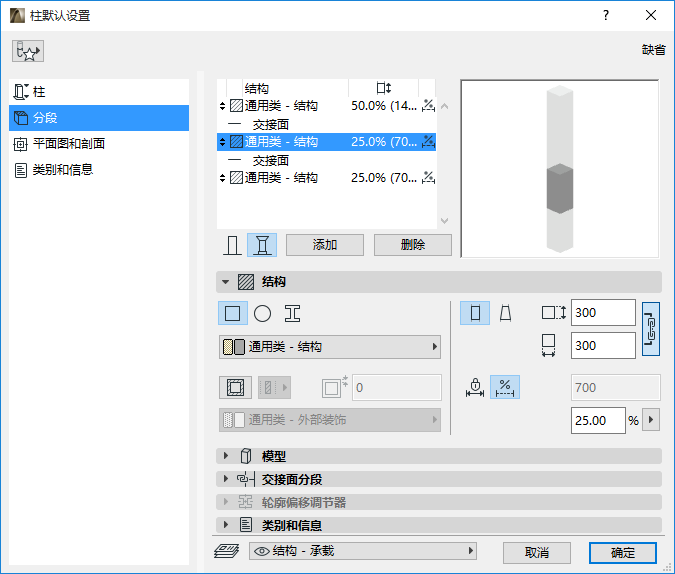This screenshot has height=574, width=675.
Task: Click cross-section height icon
Action: (x=554, y=313)
